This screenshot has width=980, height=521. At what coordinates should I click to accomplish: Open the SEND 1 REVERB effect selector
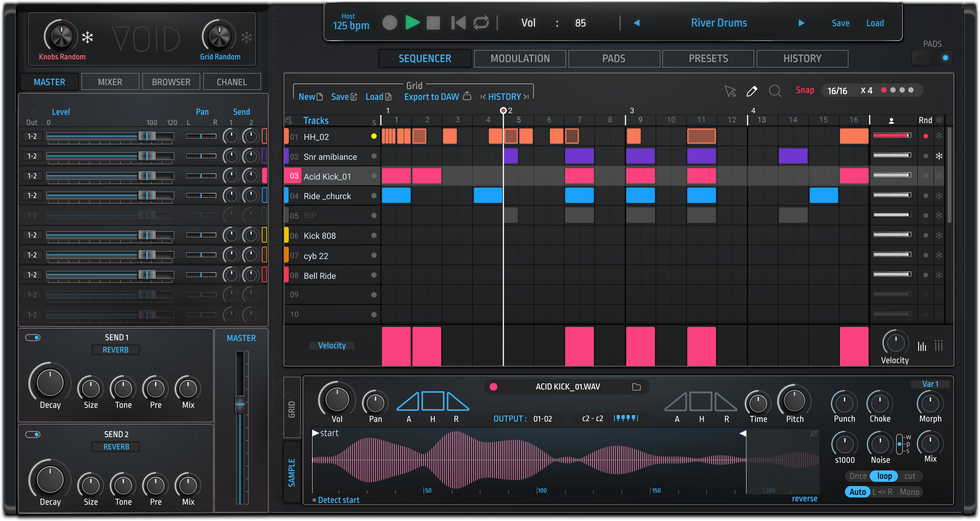coord(116,350)
